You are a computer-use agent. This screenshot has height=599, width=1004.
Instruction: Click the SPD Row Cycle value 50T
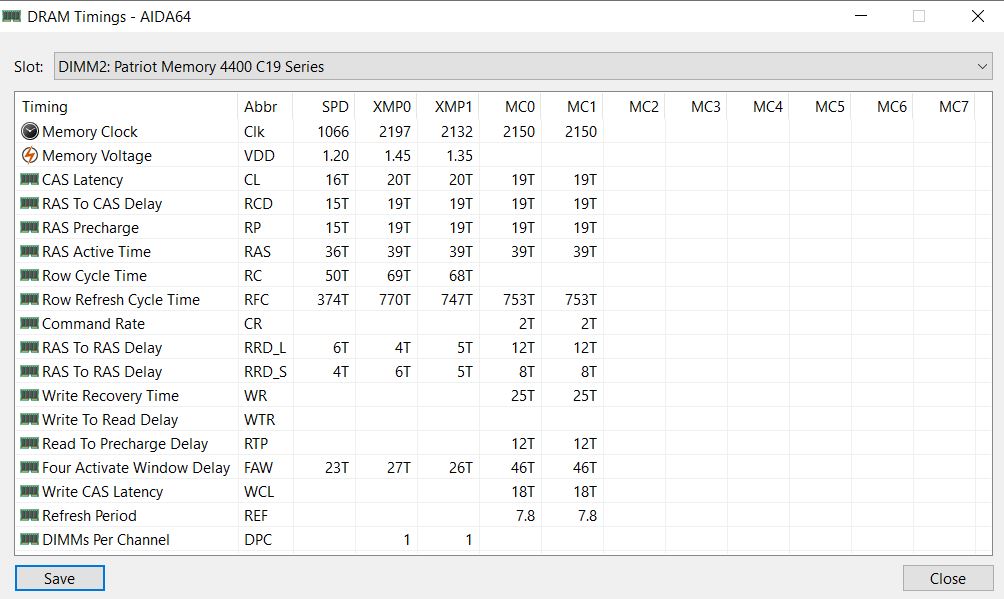(x=337, y=275)
